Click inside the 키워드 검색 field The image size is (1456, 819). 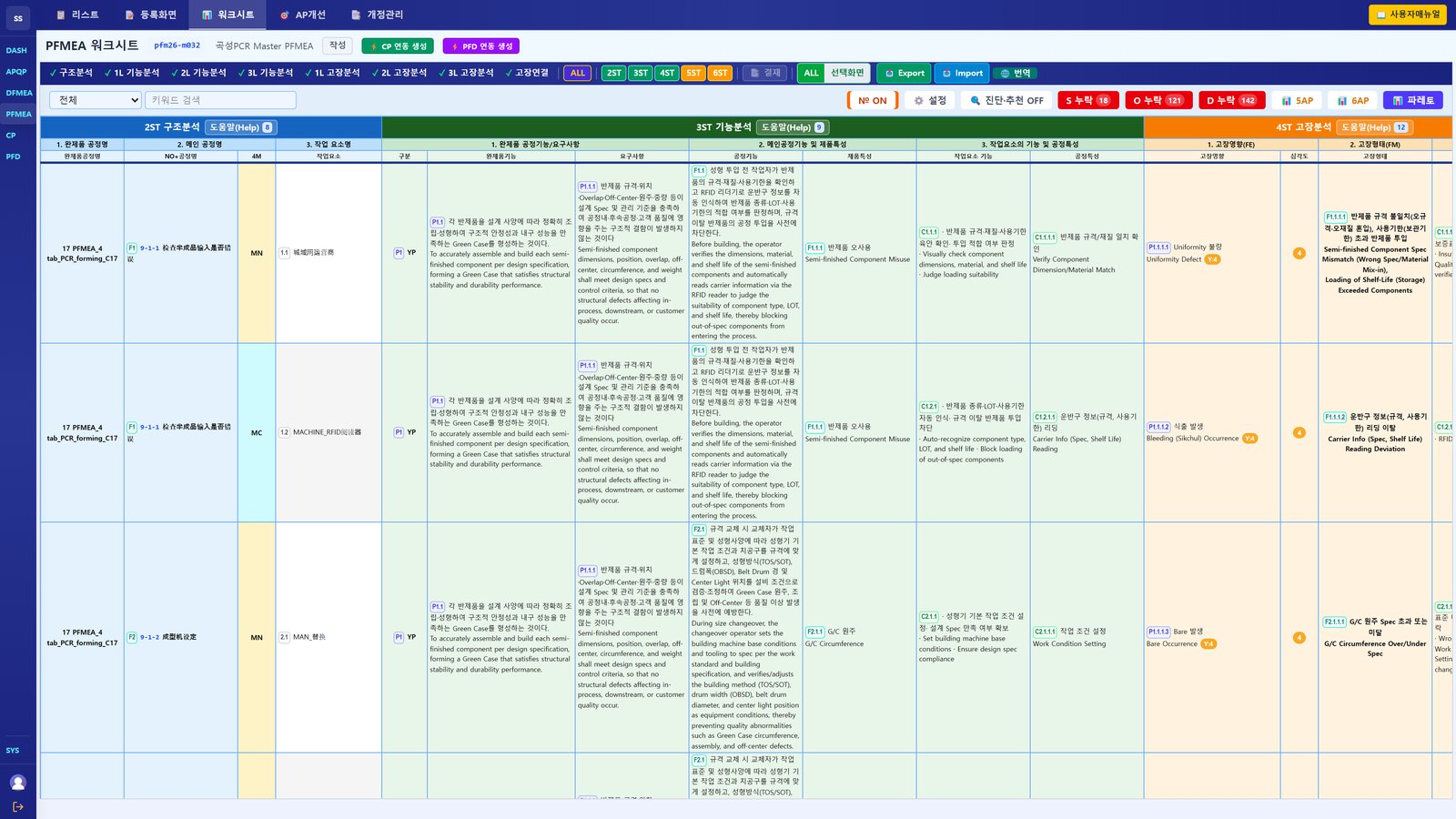(220, 100)
